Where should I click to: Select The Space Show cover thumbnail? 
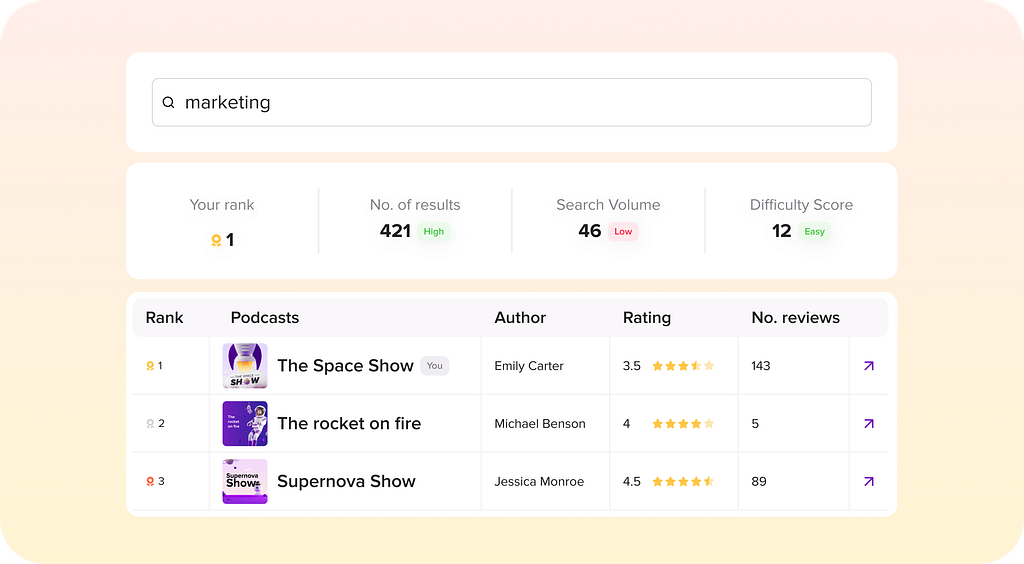coord(245,366)
